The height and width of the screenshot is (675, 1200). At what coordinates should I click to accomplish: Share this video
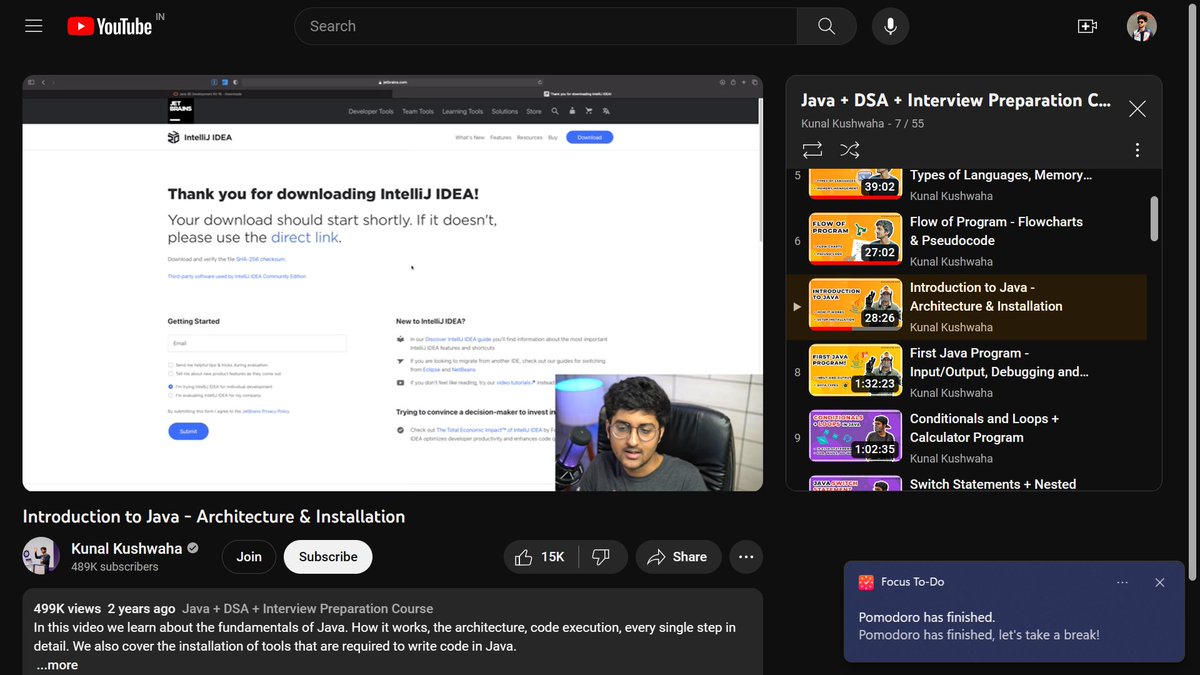(x=677, y=557)
